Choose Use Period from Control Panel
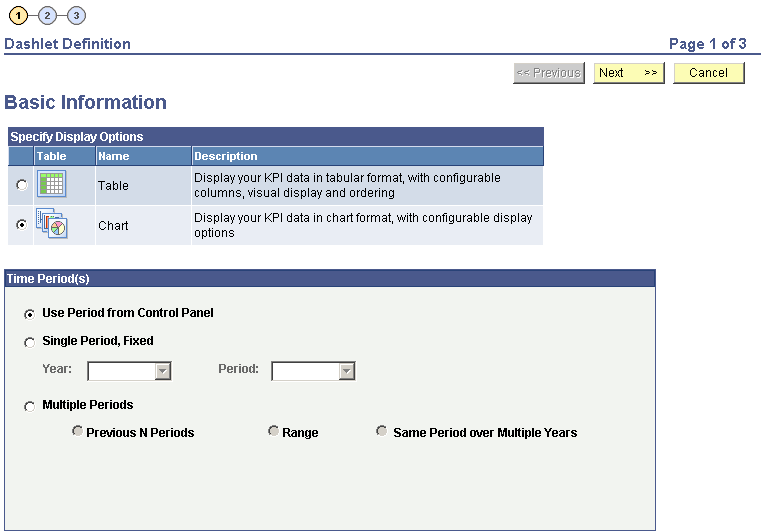The width and height of the screenshot is (764, 531). coord(29,314)
